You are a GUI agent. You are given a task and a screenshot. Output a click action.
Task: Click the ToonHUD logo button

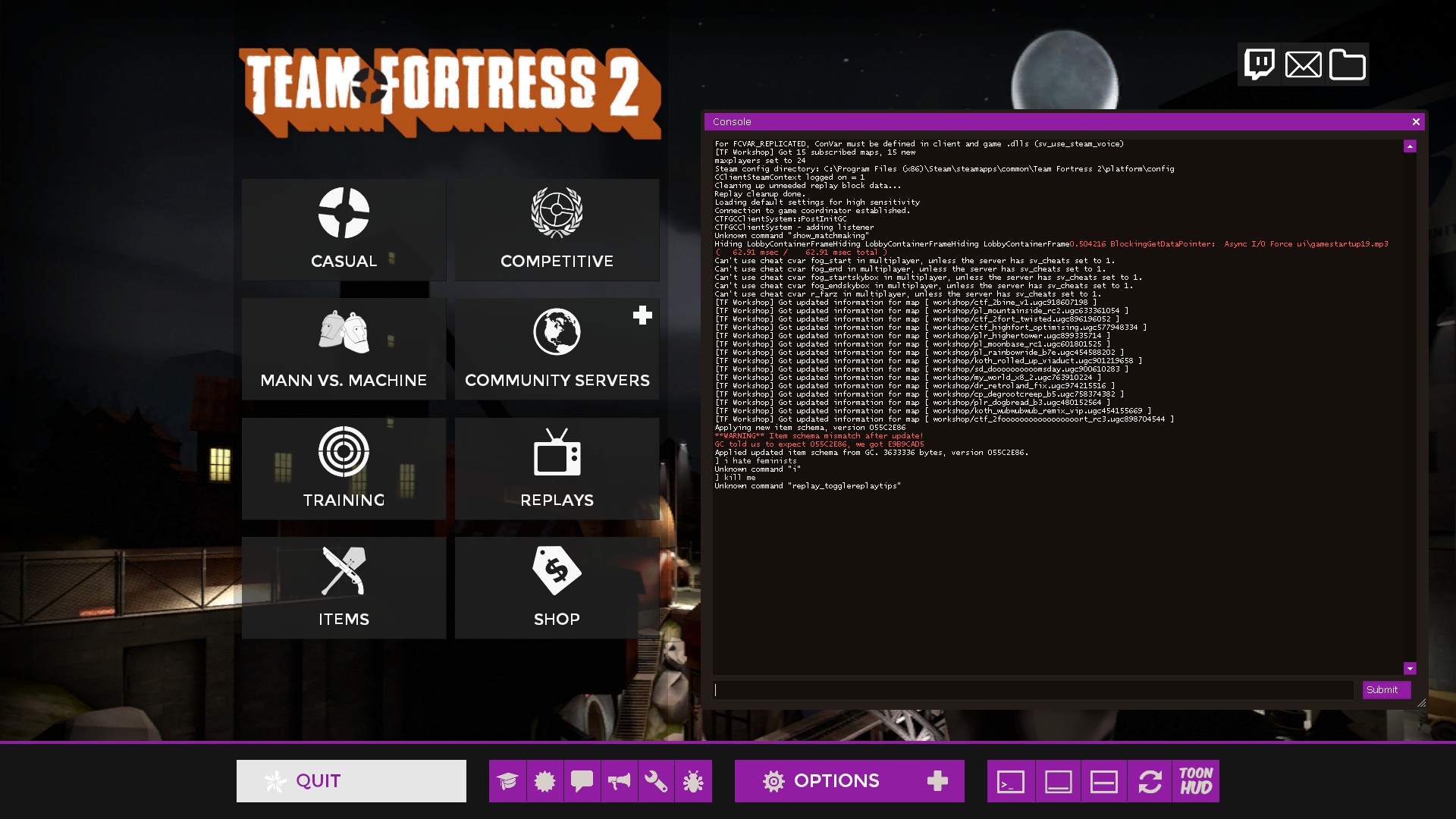(1196, 781)
